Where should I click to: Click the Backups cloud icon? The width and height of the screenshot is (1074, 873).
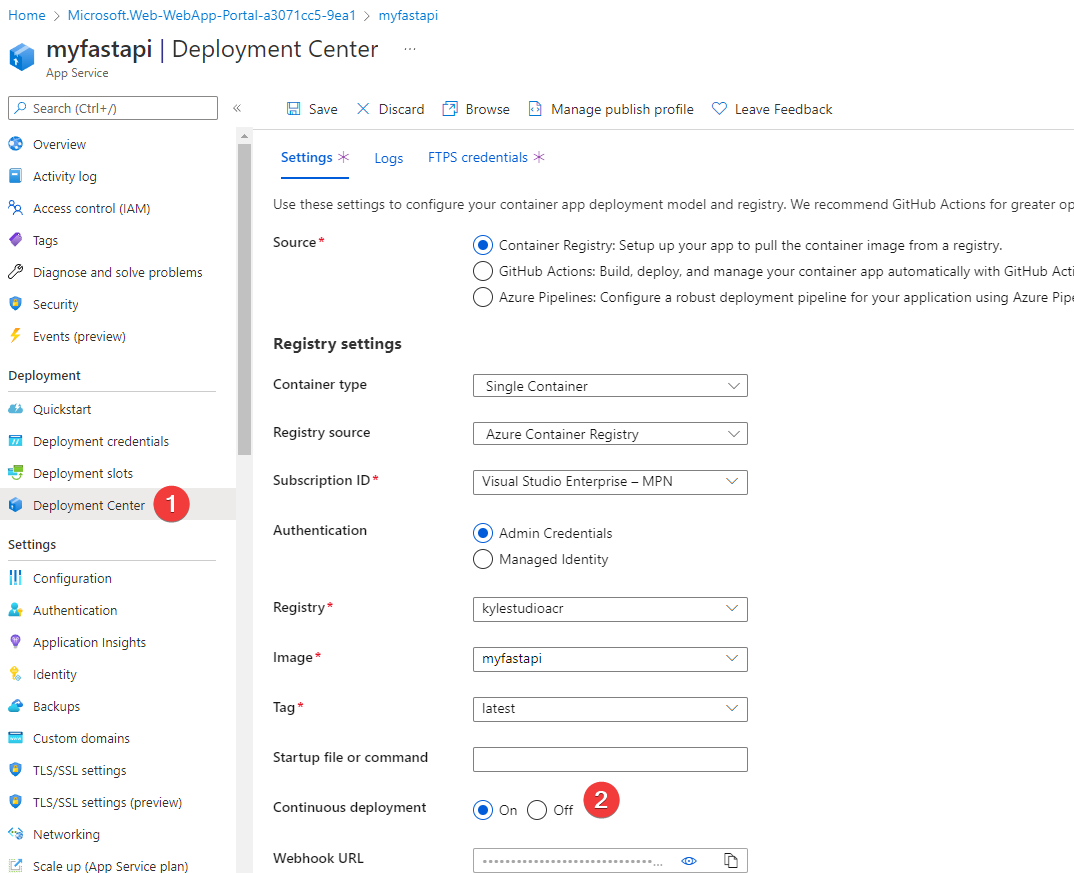coord(15,706)
